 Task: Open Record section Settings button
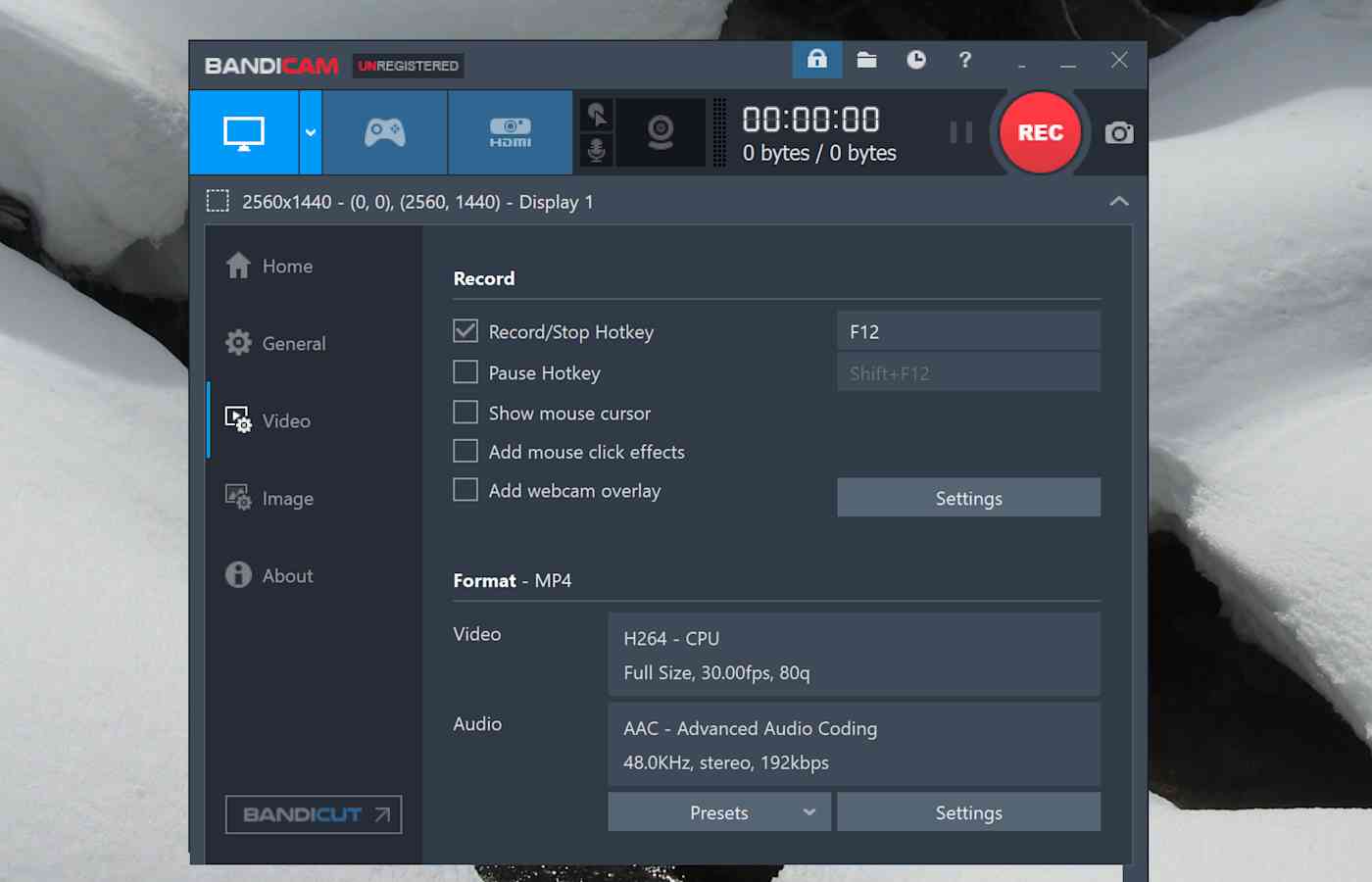click(968, 498)
